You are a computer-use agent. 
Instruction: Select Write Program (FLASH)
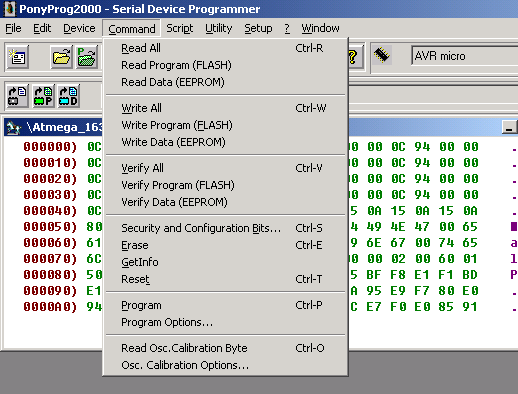pos(226,125)
